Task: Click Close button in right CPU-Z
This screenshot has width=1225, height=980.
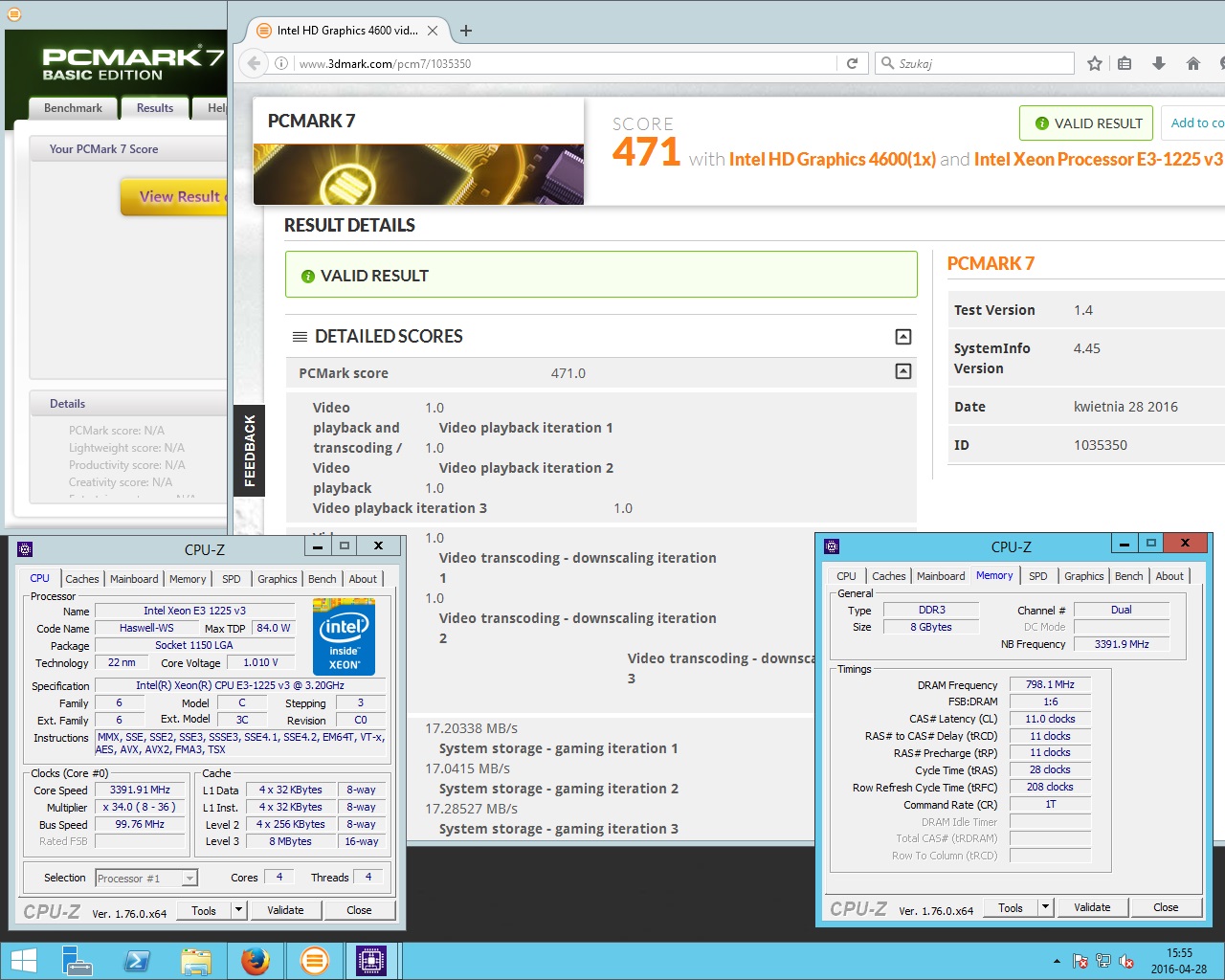Action: [1166, 907]
